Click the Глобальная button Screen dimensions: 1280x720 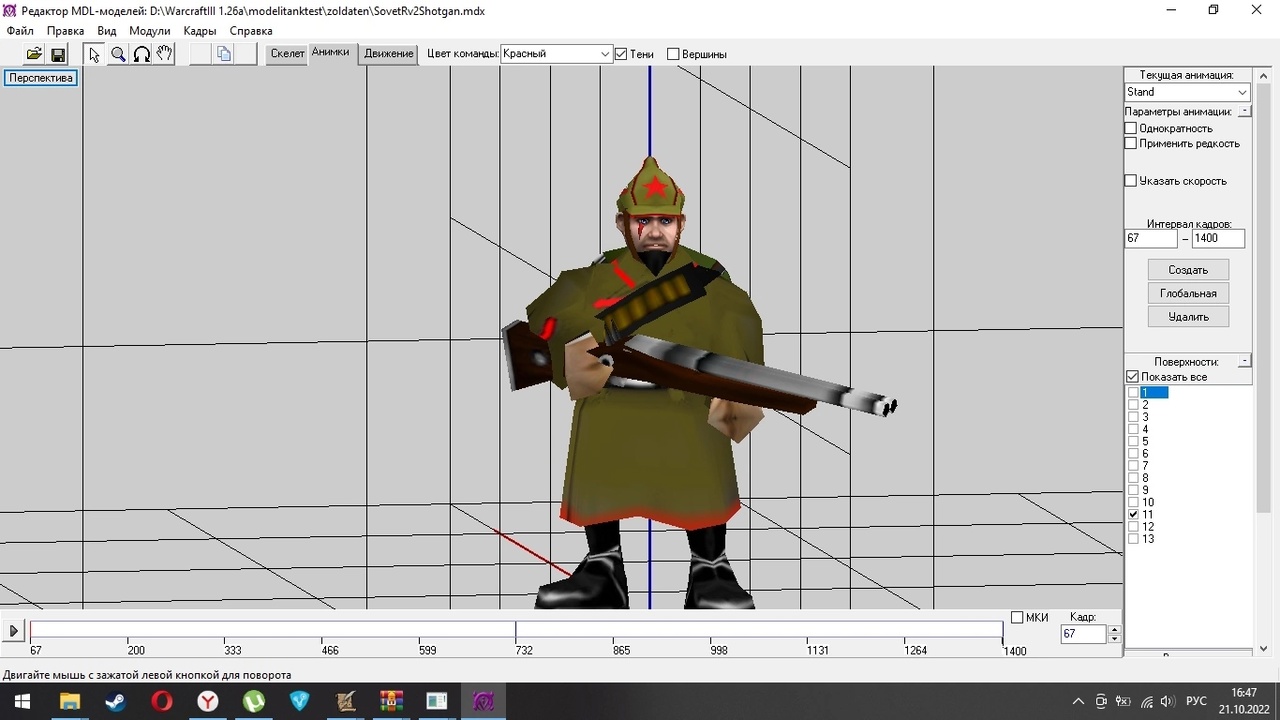[1188, 293]
